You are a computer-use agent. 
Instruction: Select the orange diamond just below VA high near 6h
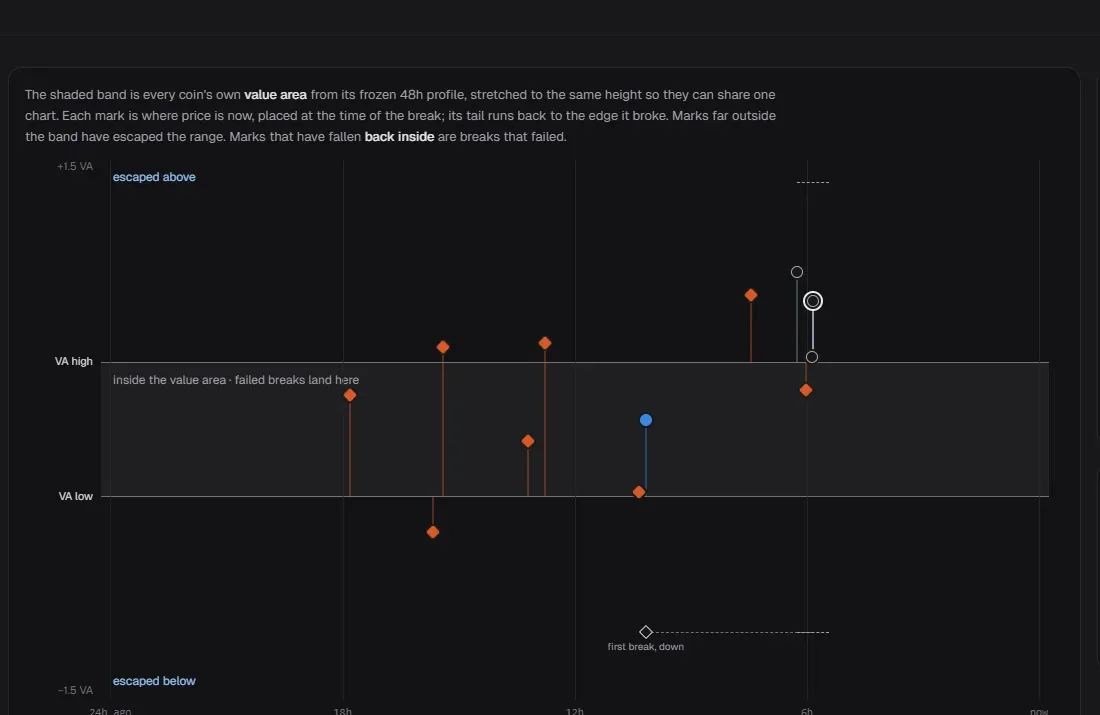coord(806,390)
